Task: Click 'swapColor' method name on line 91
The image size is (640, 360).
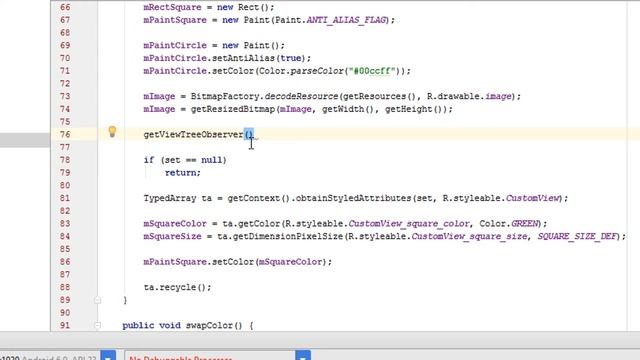Action: tap(209, 325)
